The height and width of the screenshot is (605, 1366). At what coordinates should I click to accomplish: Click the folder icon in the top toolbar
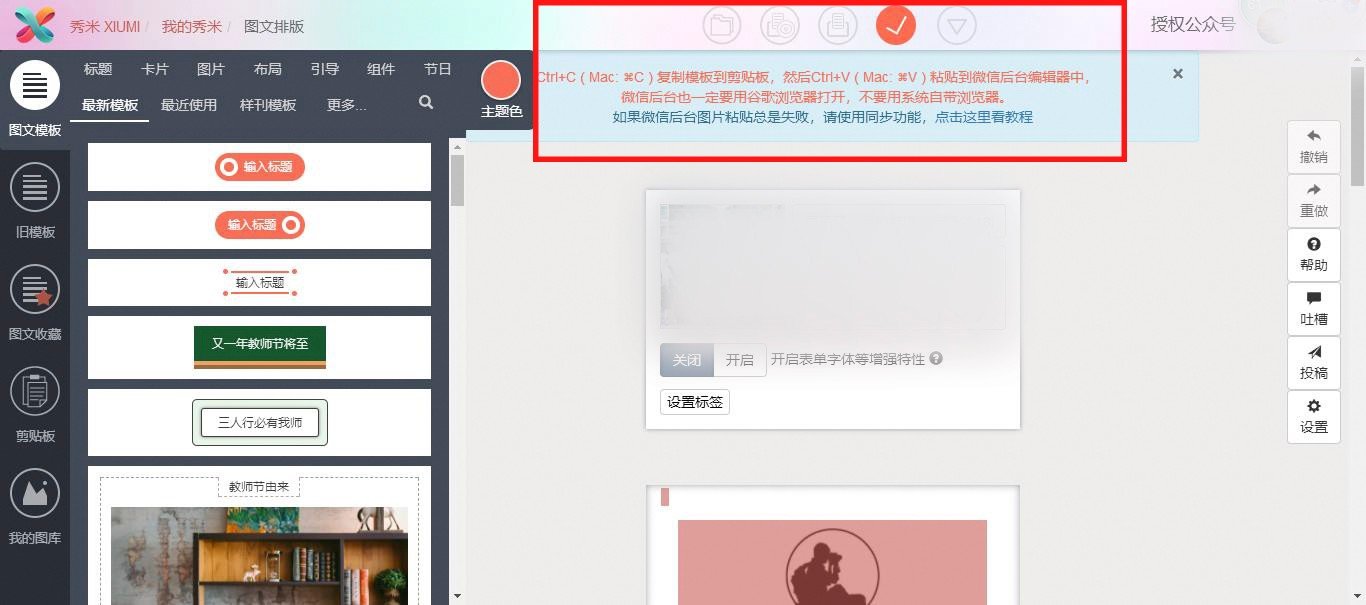coord(722,25)
